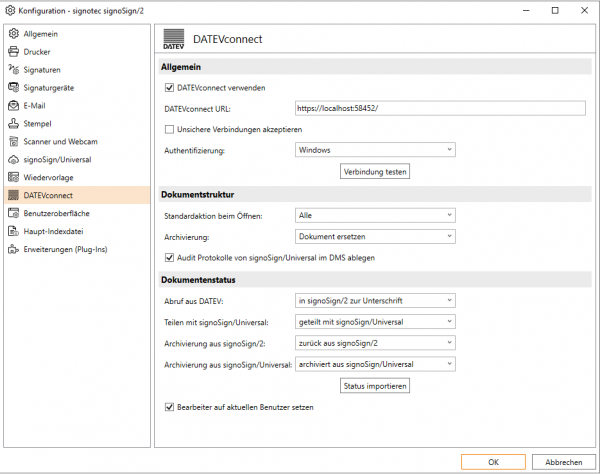Click the Signaturgeräte device icon

pyautogui.click(x=14, y=88)
